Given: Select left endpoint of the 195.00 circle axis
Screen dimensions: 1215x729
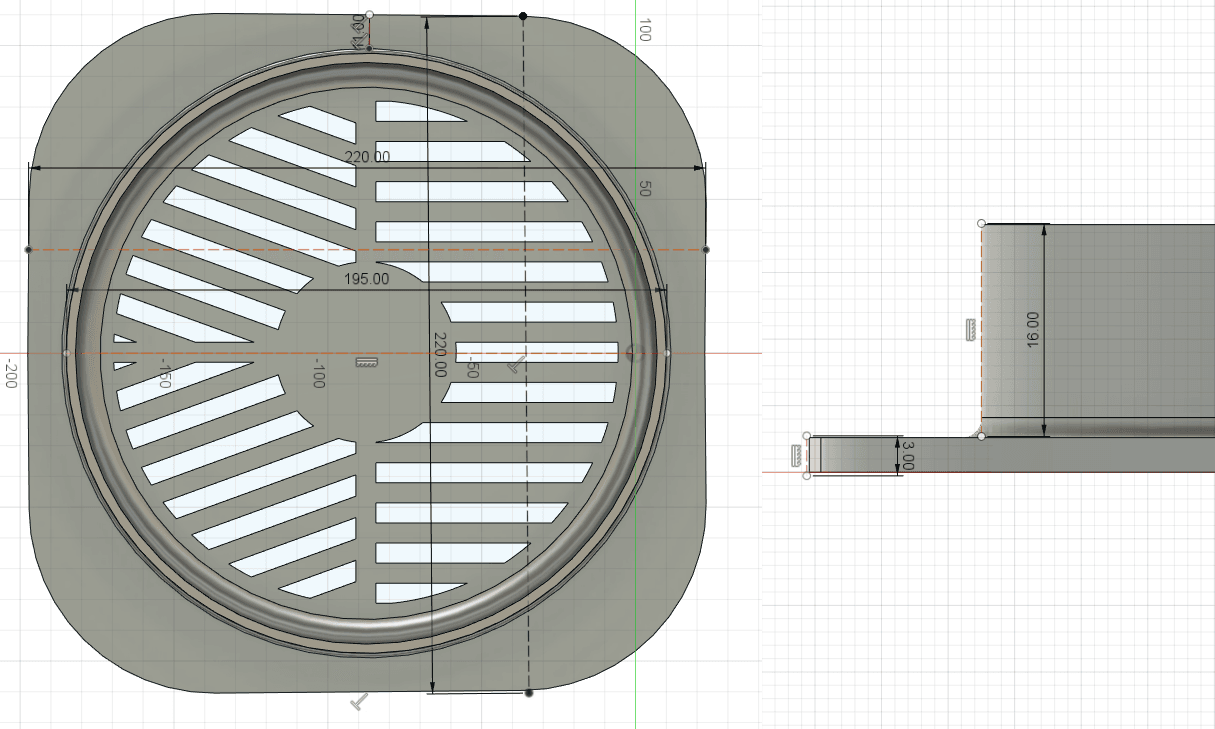Looking at the screenshot, I should click(x=67, y=353).
